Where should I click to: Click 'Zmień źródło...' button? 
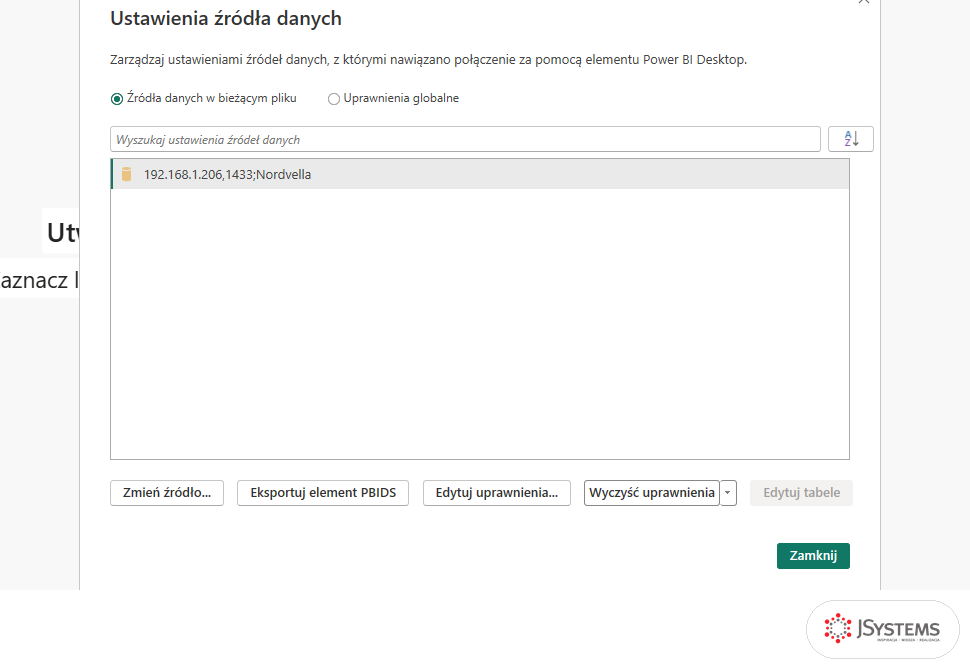click(x=167, y=493)
